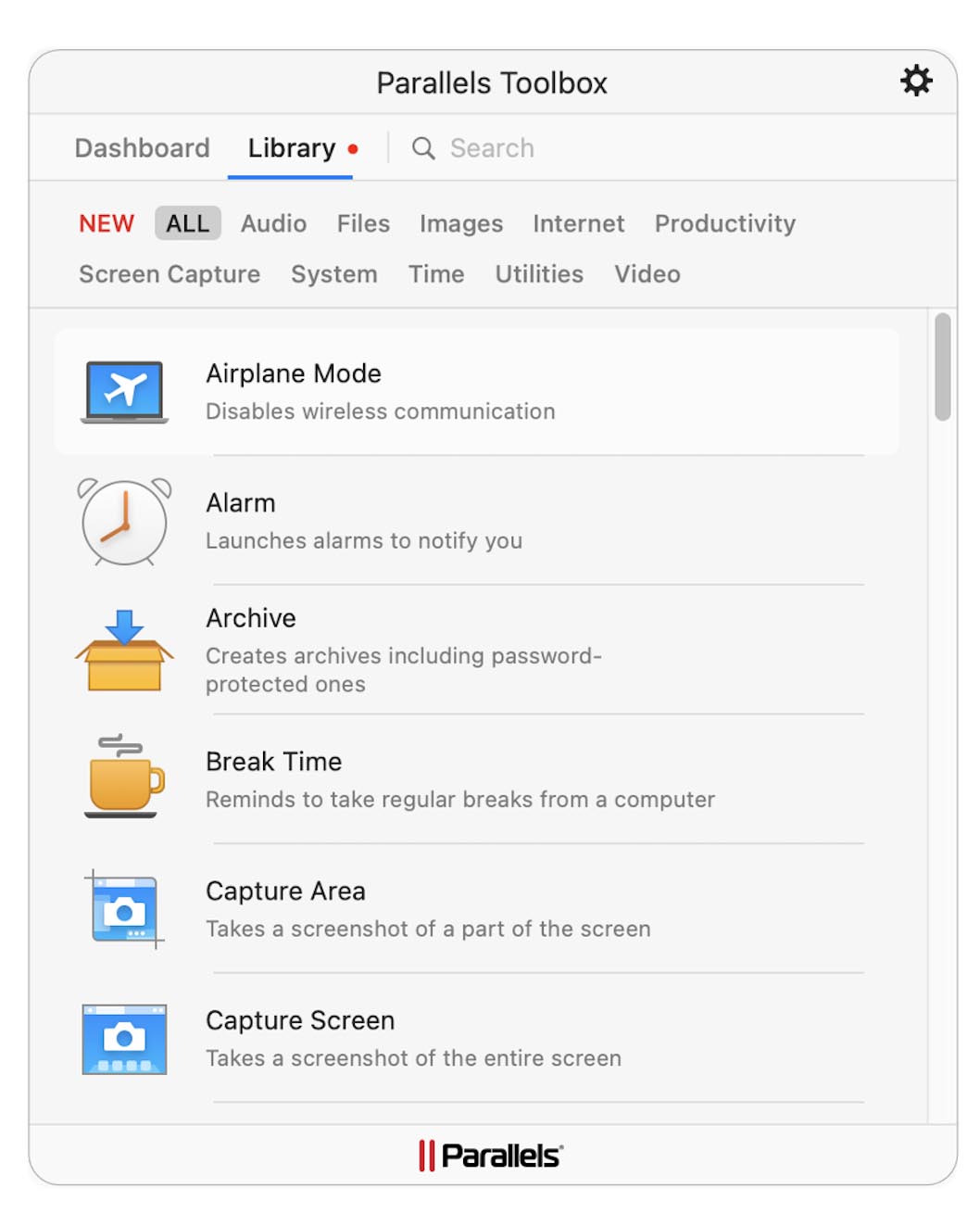Click 'Launches alarms to notify you' text

[x=364, y=541]
